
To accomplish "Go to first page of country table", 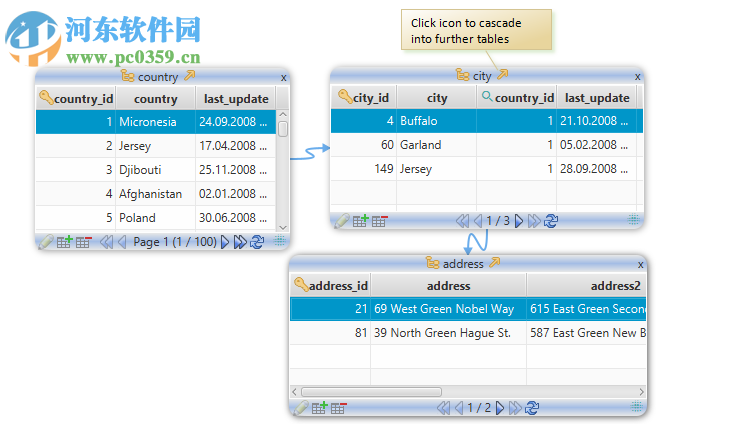I will click(x=106, y=242).
